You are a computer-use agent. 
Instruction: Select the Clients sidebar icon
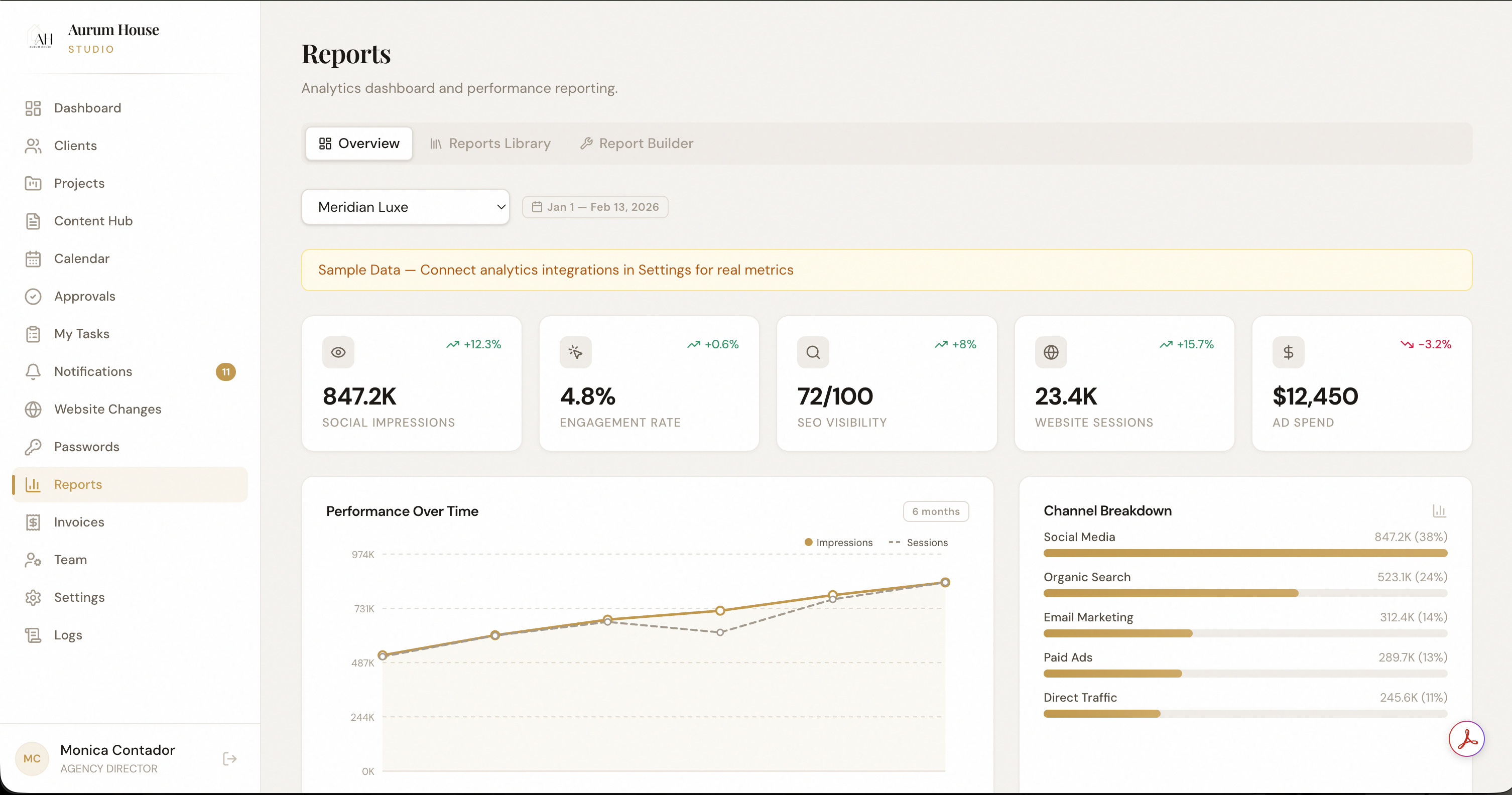coord(34,146)
